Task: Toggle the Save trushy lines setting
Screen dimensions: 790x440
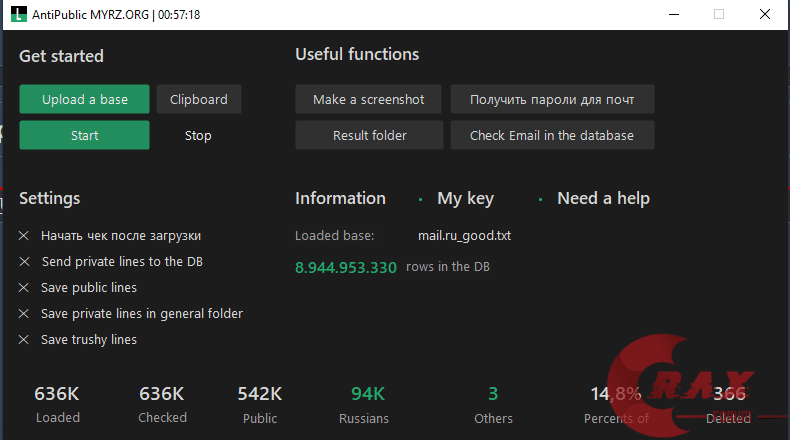Action: point(24,340)
